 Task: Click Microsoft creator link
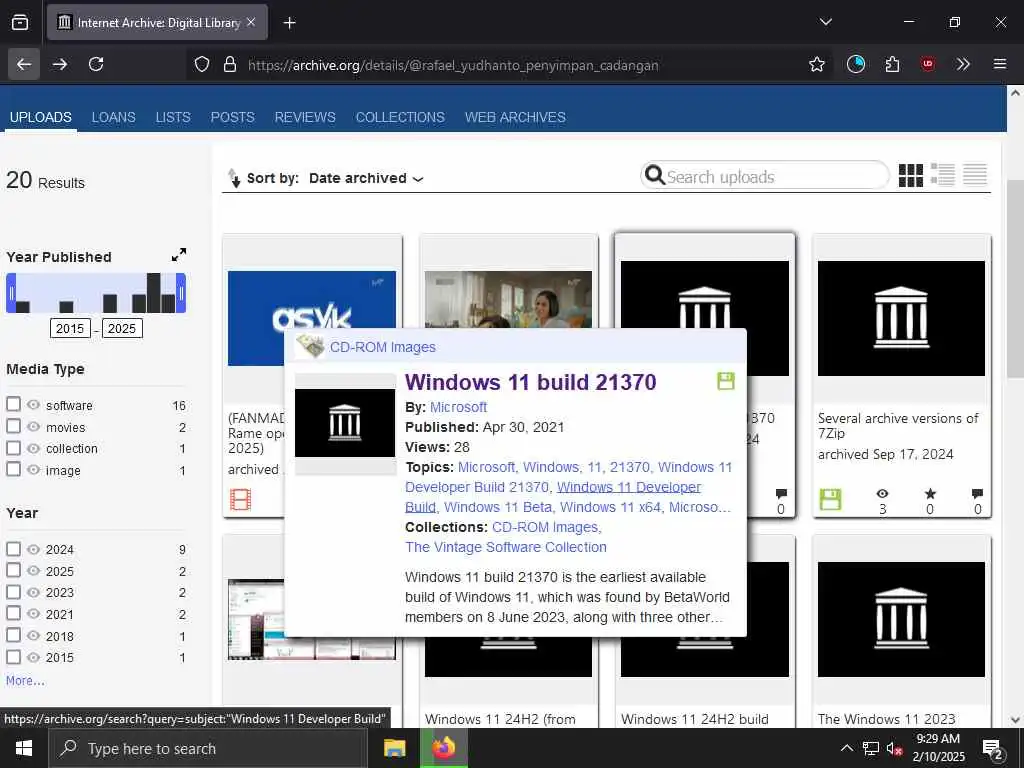(458, 407)
